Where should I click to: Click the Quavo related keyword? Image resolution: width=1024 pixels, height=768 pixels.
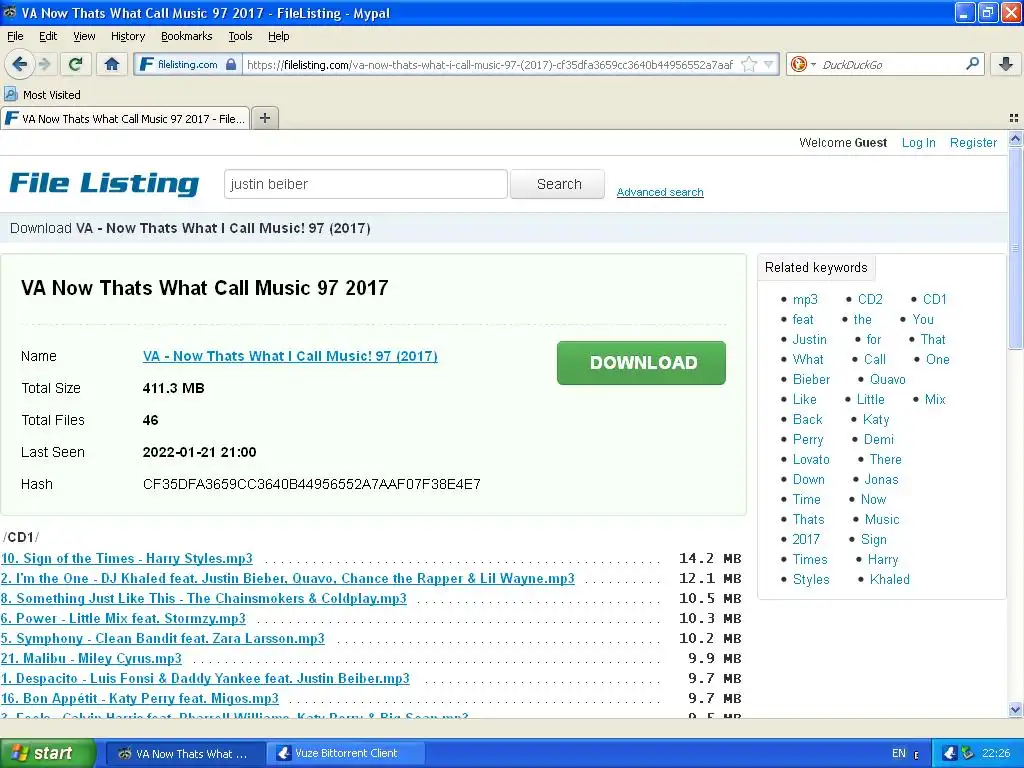click(888, 379)
